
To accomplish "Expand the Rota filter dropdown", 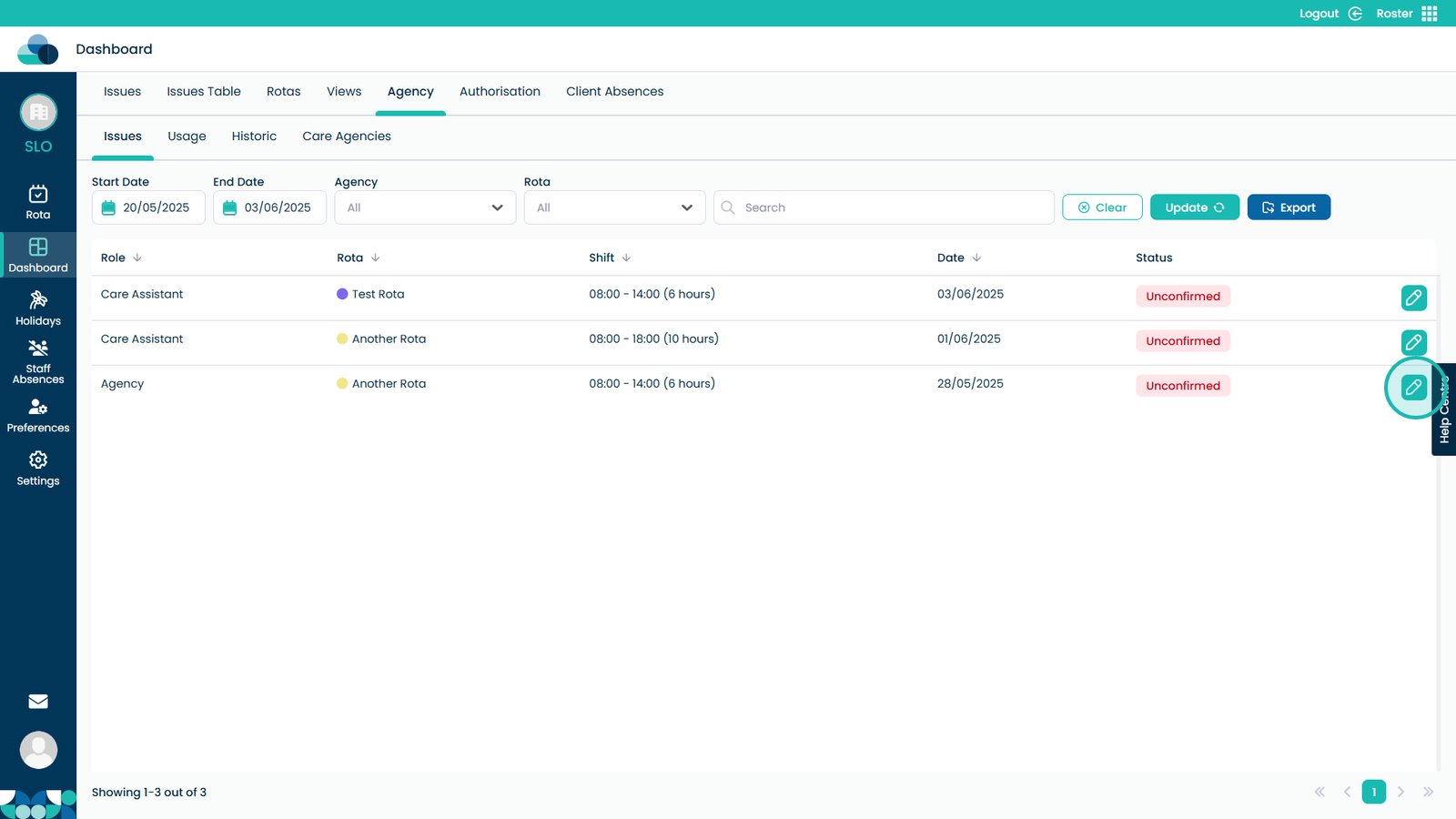I will (614, 207).
